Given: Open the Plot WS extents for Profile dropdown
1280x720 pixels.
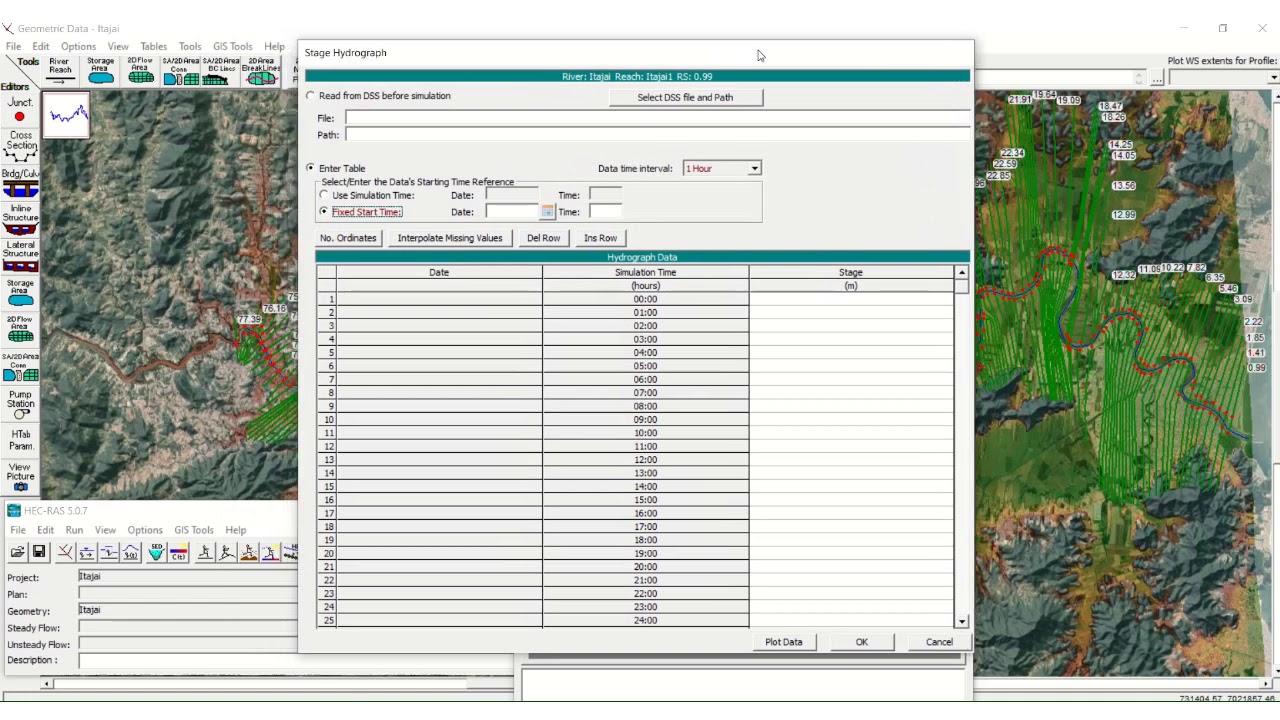Looking at the screenshot, I should pos(1273,77).
